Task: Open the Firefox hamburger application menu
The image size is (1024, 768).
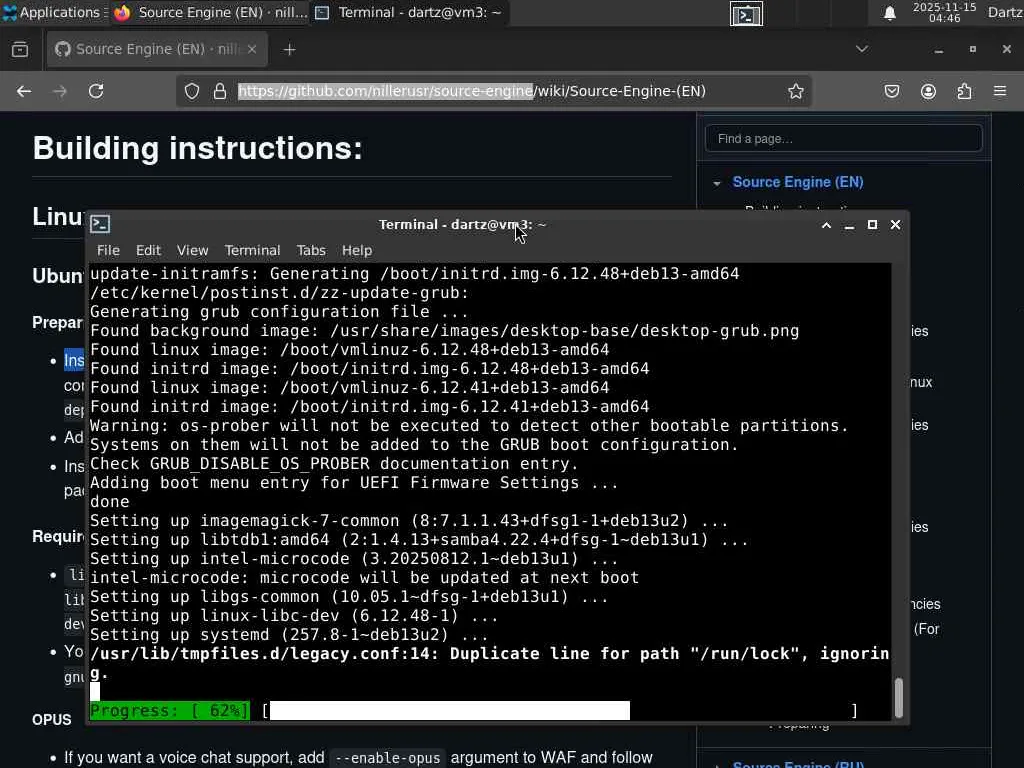Action: [1000, 91]
